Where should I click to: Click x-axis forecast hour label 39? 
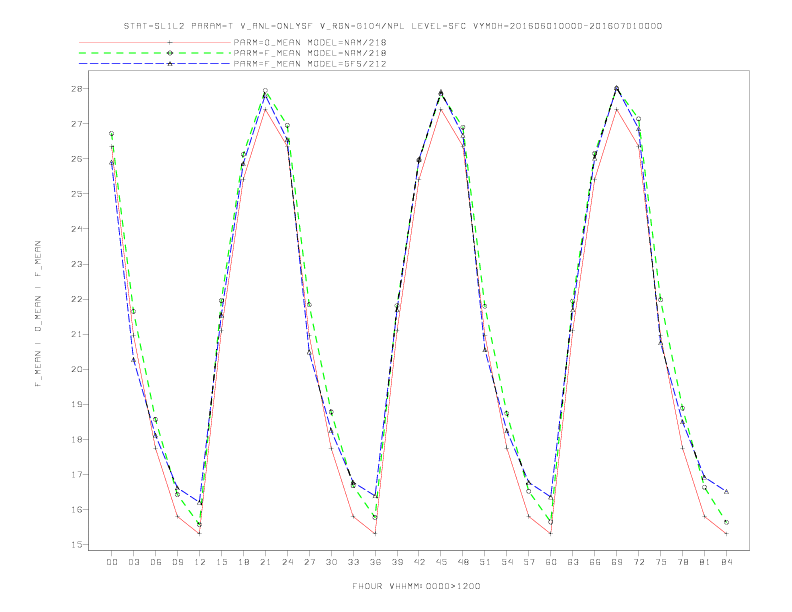(x=397, y=562)
